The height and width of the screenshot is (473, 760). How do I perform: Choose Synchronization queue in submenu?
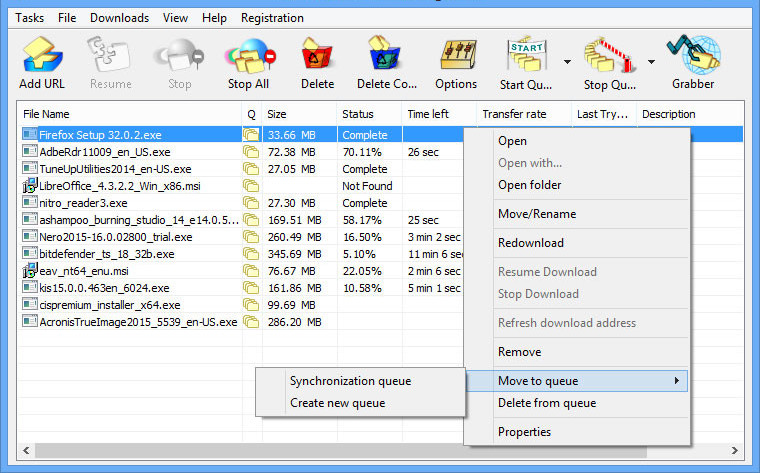[x=350, y=381]
